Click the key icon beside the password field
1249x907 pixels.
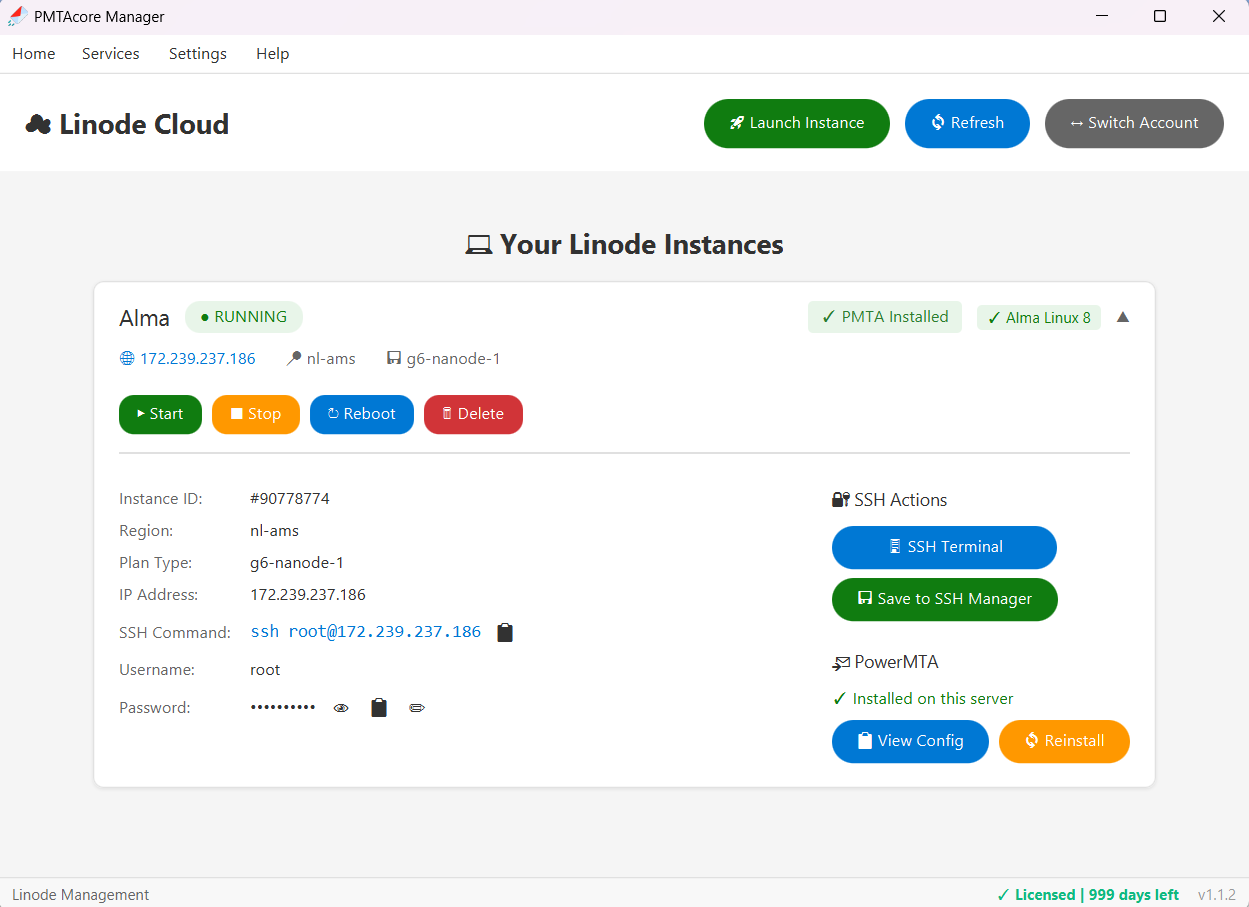coord(417,707)
